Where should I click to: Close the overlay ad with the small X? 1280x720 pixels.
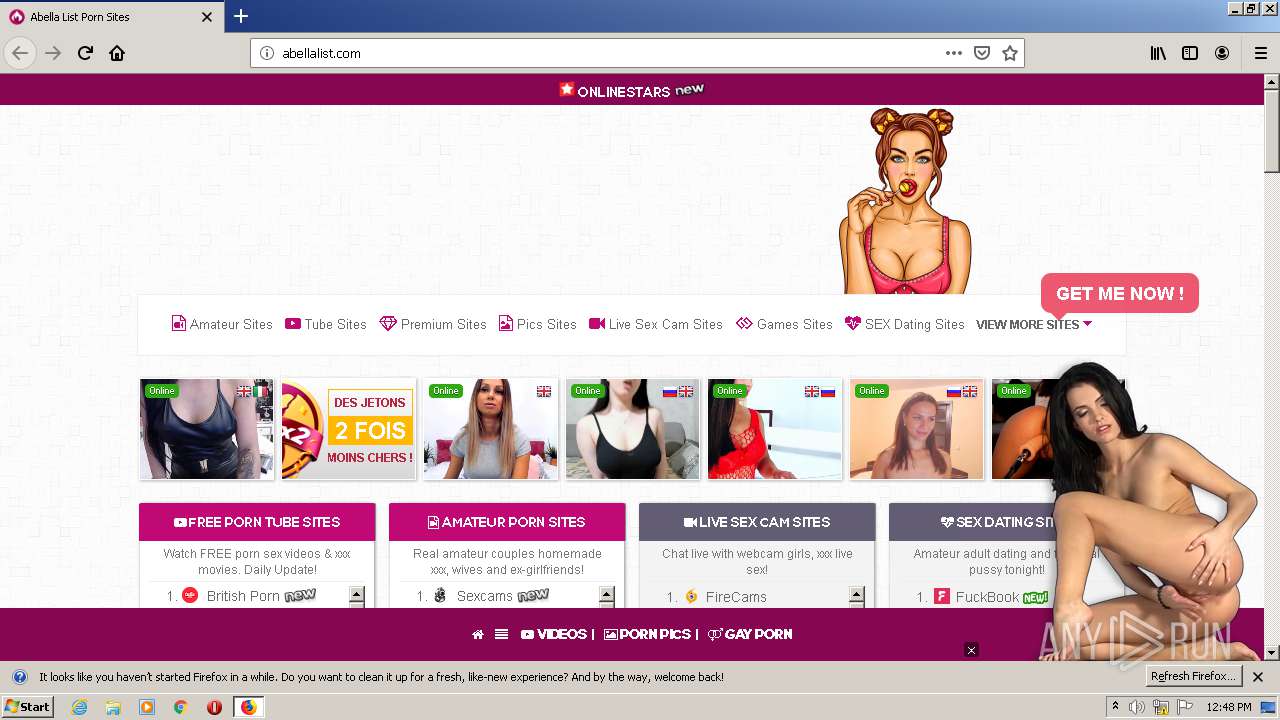click(970, 650)
